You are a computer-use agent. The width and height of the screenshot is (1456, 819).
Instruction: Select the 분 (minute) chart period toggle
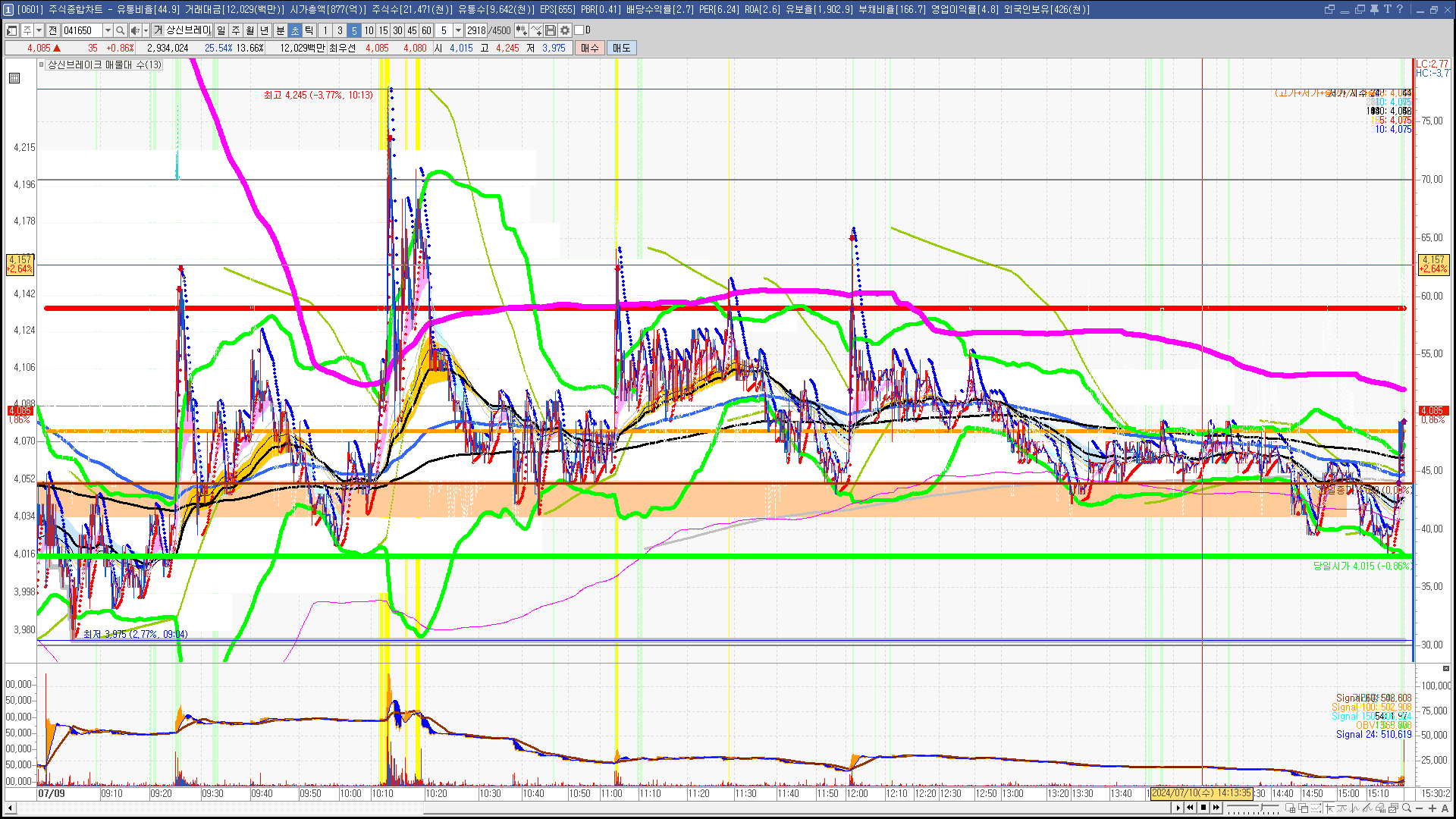[x=280, y=30]
